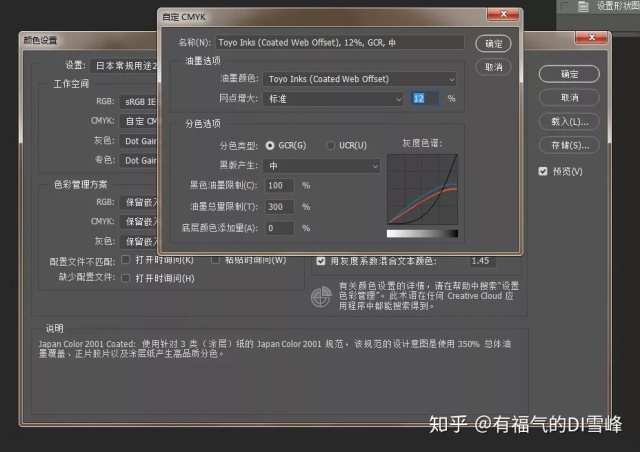The image size is (640, 452).
Task: Toggle profile mismatch 打开时询问(K) checkbox
Action: click(126, 260)
